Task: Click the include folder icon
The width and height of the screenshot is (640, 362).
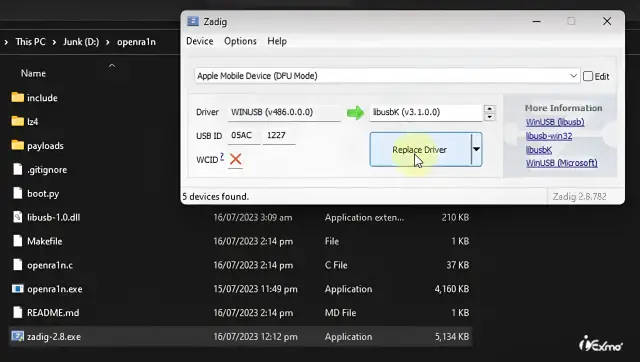Action: (18, 97)
